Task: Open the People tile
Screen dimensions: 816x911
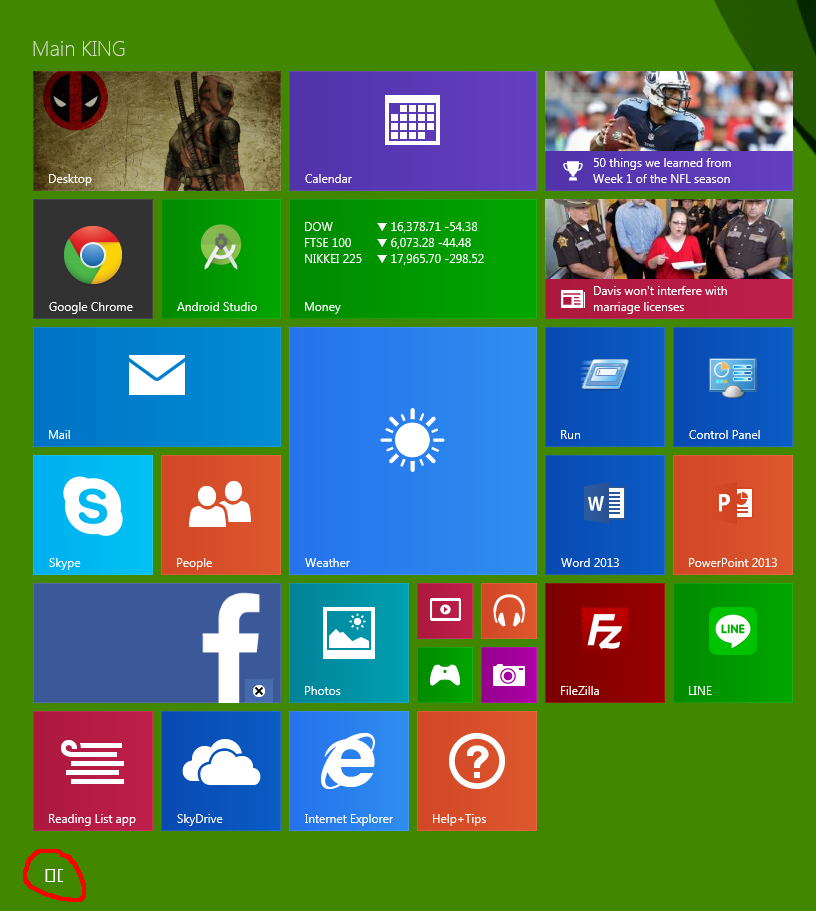Action: (221, 515)
